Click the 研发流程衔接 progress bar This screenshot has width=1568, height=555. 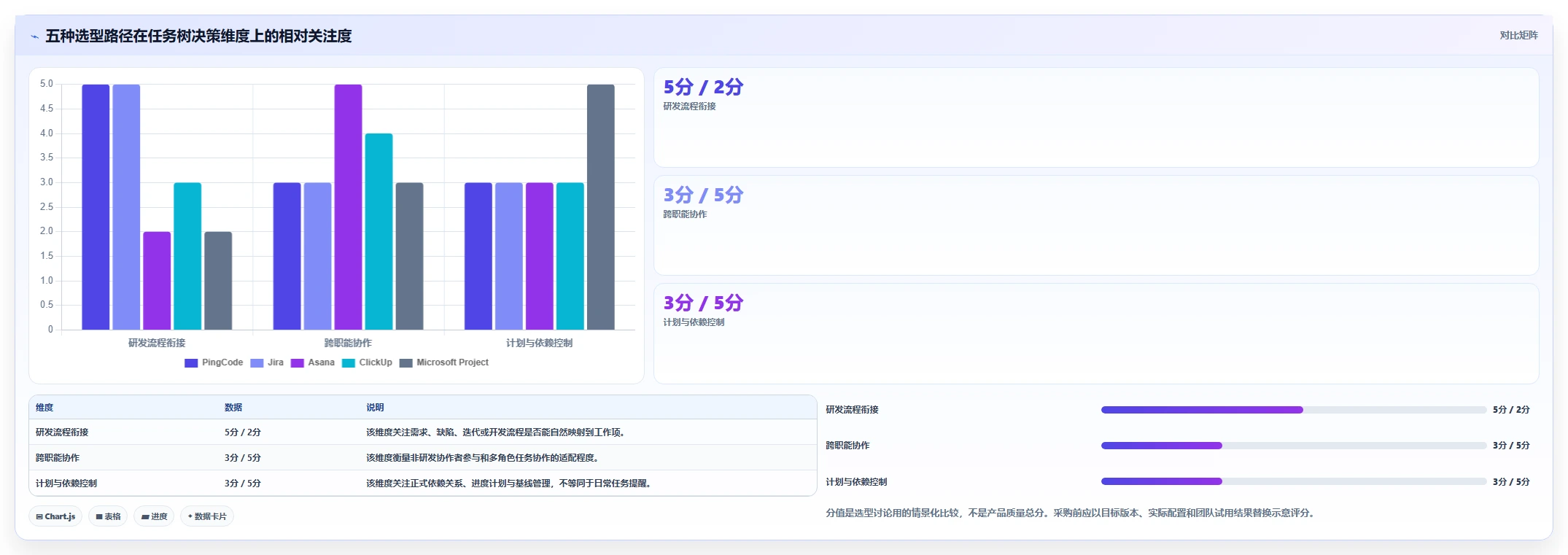(x=1294, y=410)
